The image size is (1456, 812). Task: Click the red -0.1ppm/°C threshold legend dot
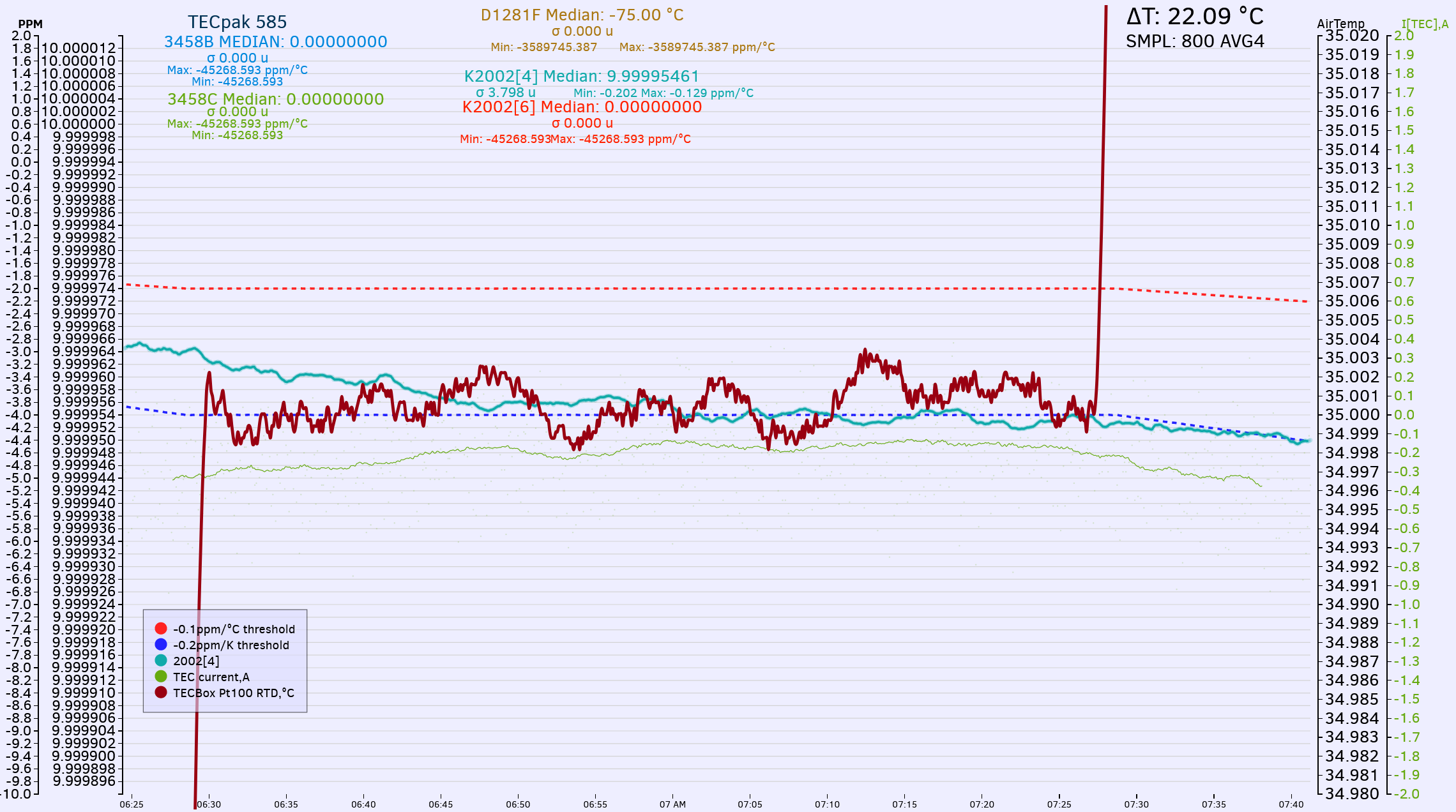[161, 629]
